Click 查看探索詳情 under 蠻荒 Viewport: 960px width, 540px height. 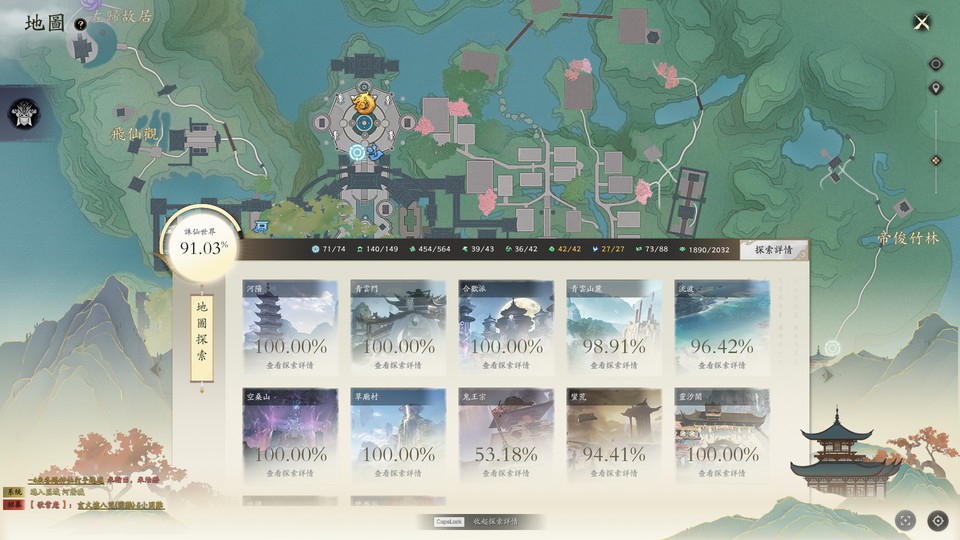[614, 473]
